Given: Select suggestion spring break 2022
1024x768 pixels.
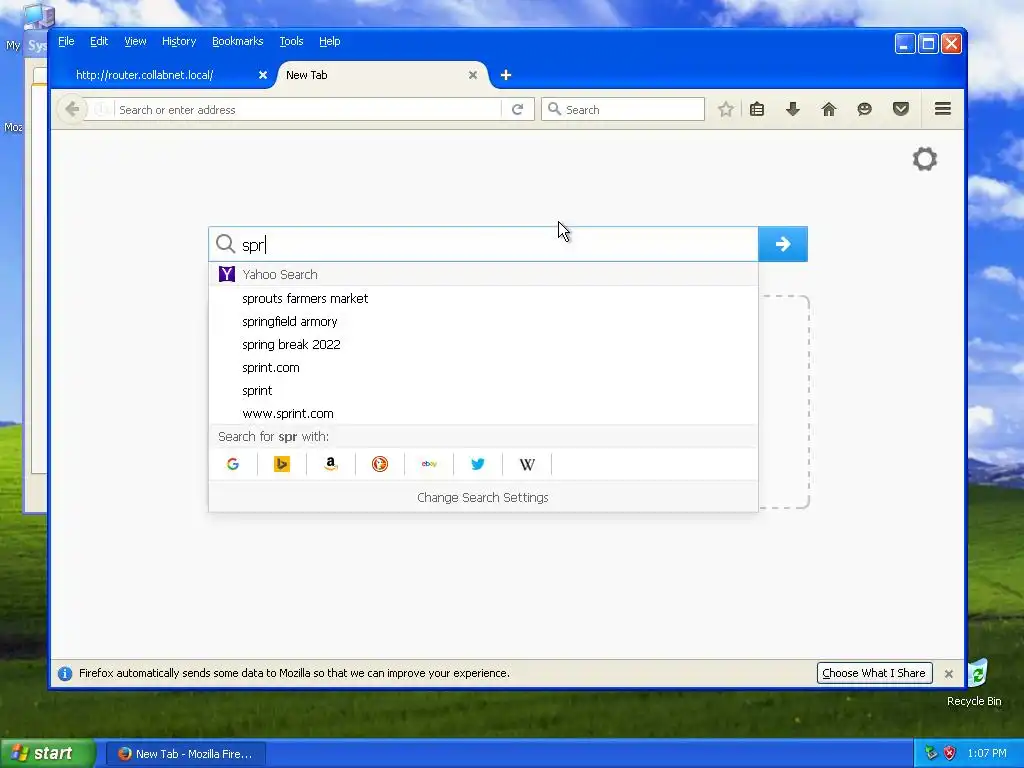Looking at the screenshot, I should (483, 344).
